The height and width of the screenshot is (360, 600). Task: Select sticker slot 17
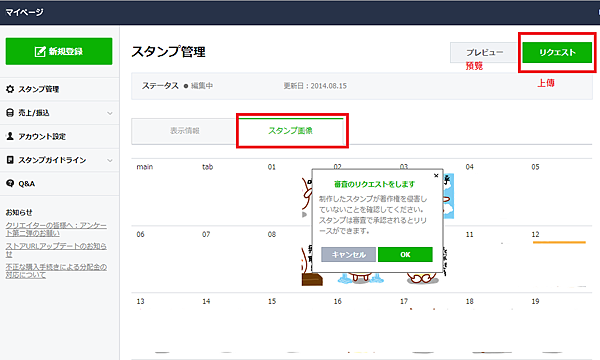click(x=427, y=326)
